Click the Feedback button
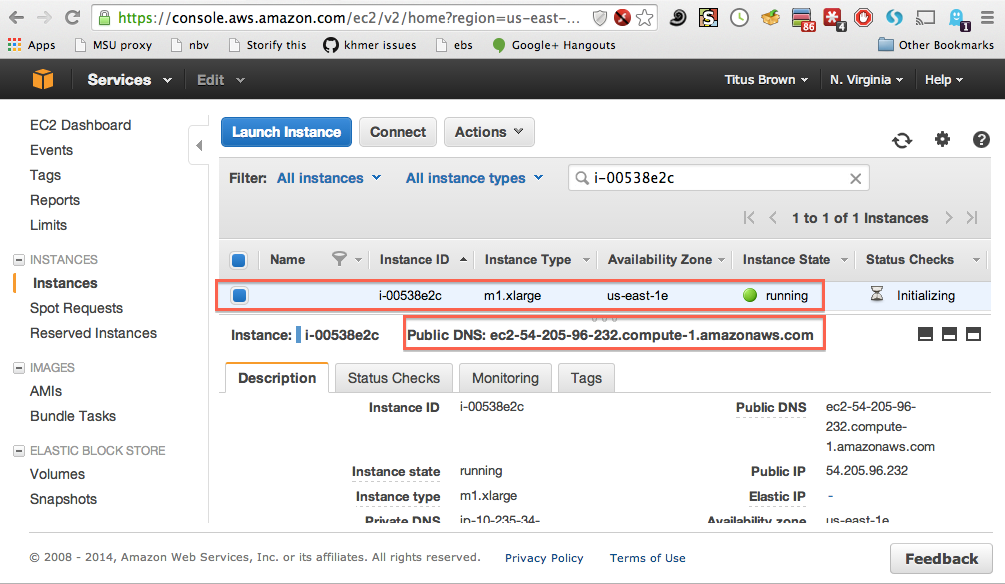The image size is (1005, 584). pyautogui.click(x=941, y=559)
